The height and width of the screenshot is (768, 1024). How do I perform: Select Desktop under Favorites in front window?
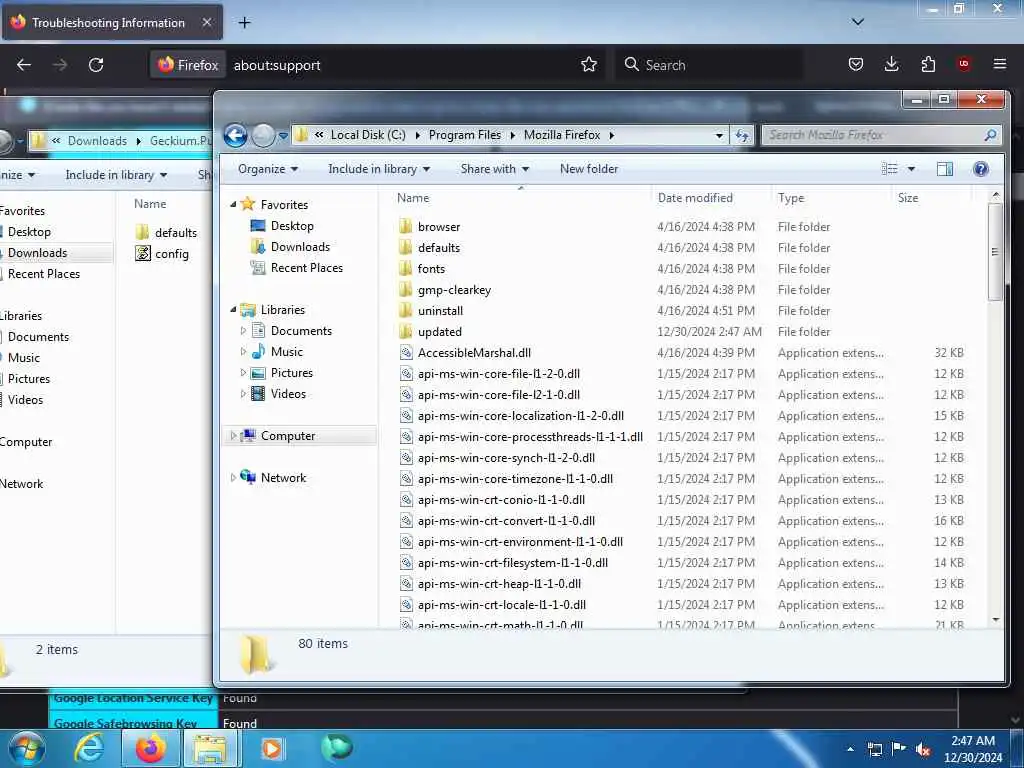pos(292,226)
